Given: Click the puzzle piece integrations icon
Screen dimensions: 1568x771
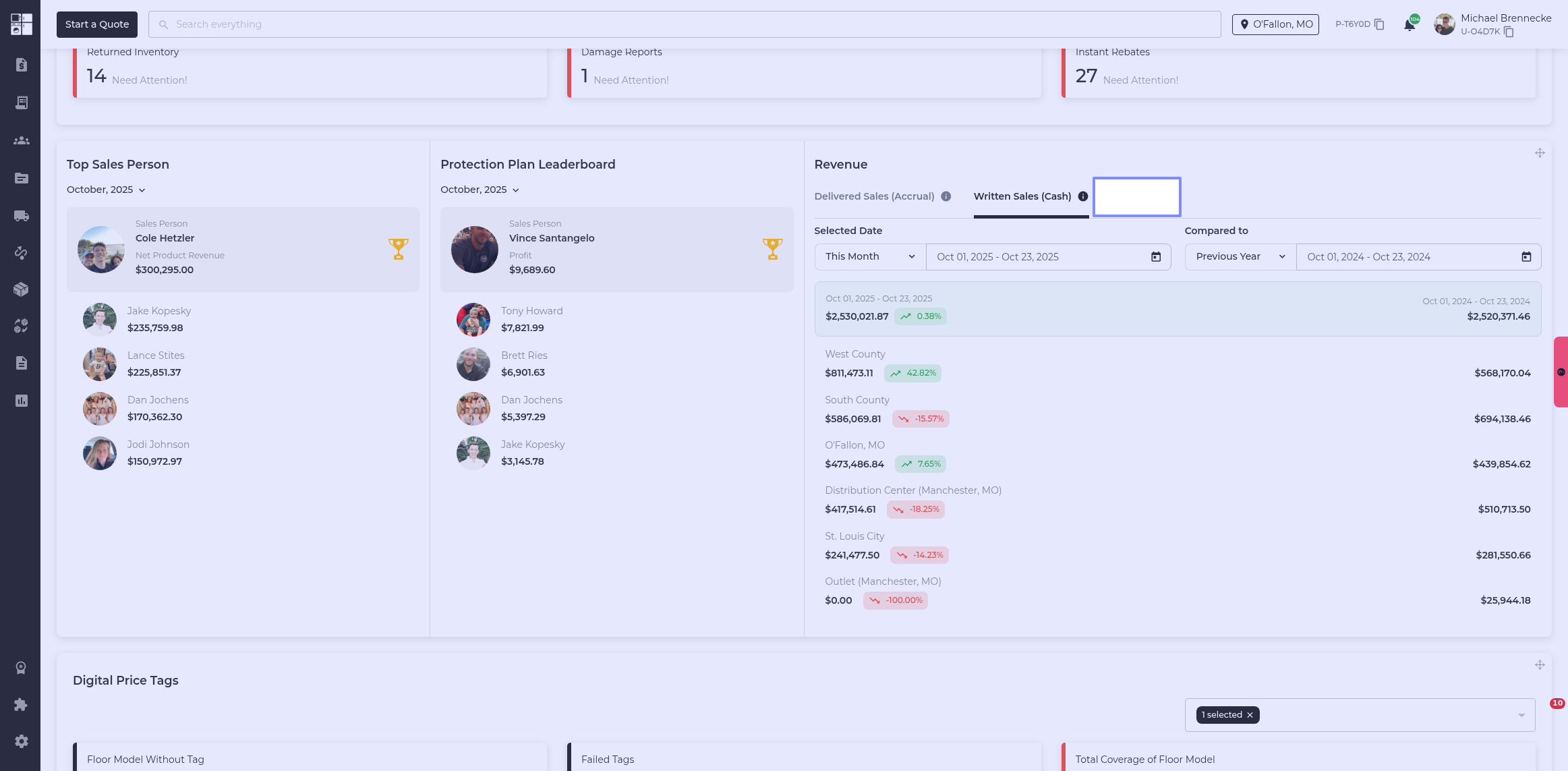Looking at the screenshot, I should pyautogui.click(x=21, y=704).
